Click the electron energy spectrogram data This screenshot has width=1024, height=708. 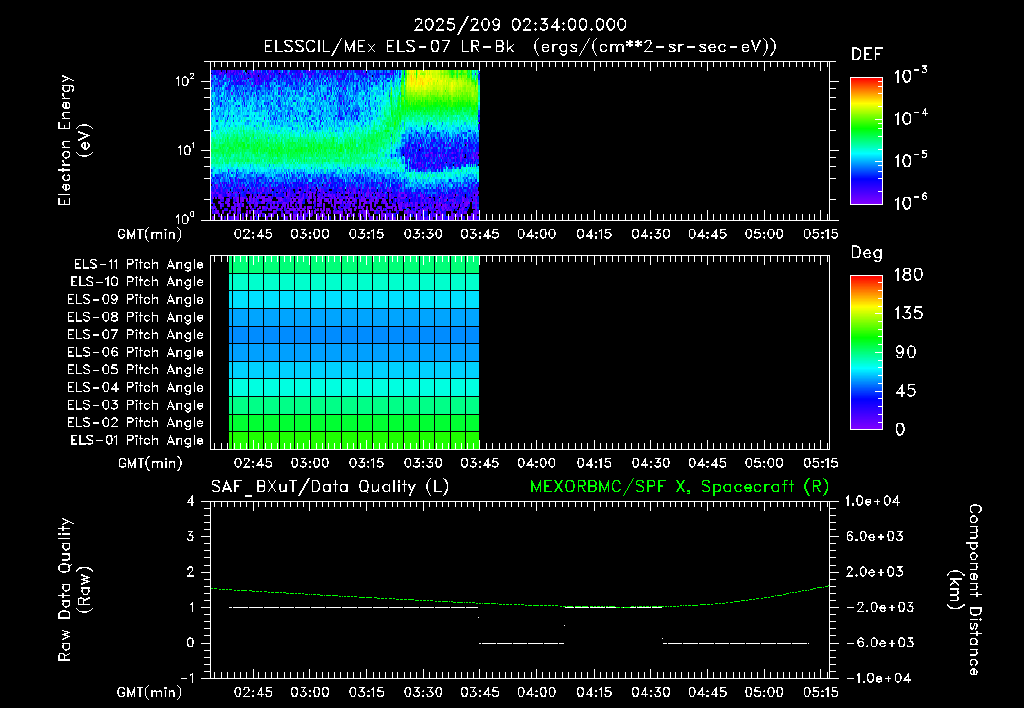(x=345, y=144)
